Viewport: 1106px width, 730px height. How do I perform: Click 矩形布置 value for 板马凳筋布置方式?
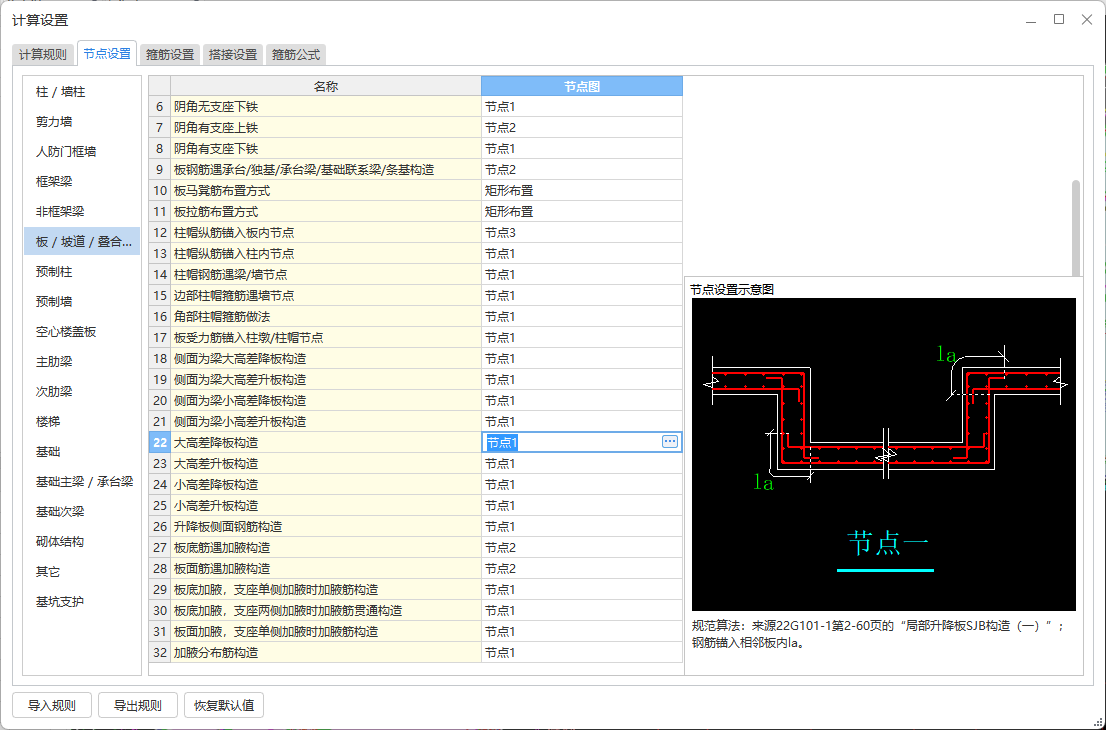click(x=582, y=190)
